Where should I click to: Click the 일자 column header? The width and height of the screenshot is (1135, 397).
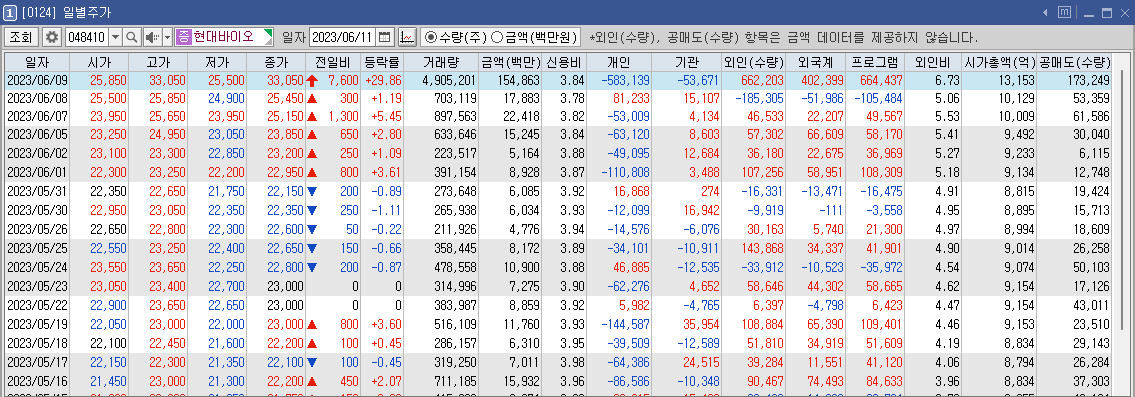click(36, 62)
